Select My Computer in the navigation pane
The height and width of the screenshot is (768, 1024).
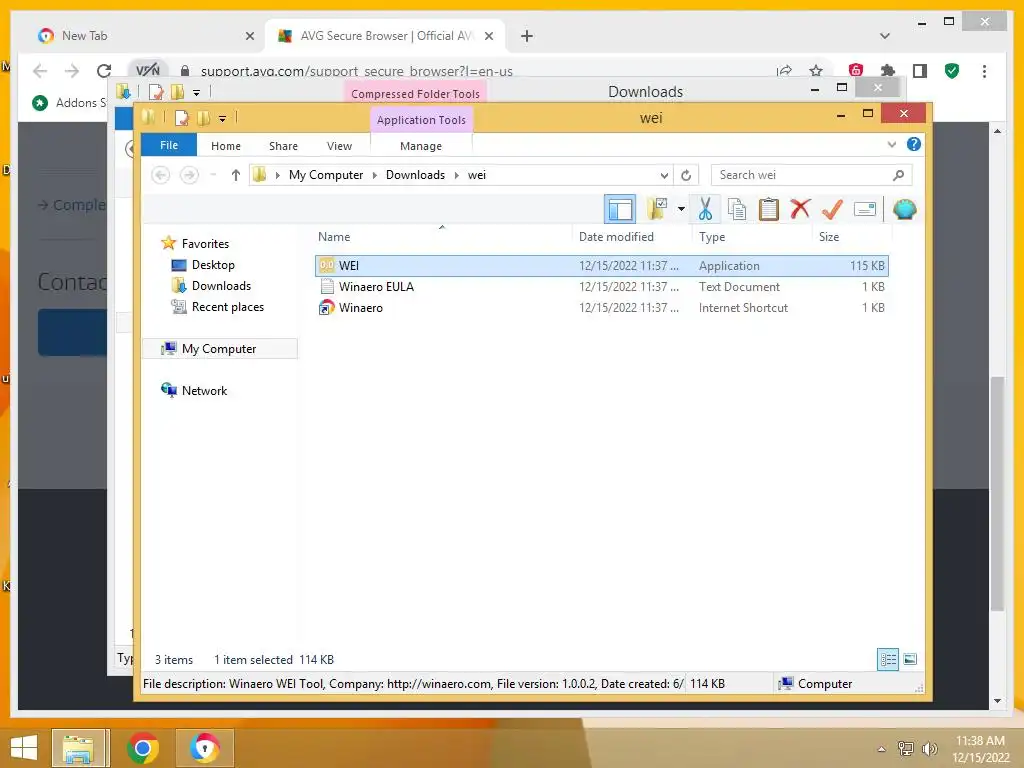click(220, 349)
